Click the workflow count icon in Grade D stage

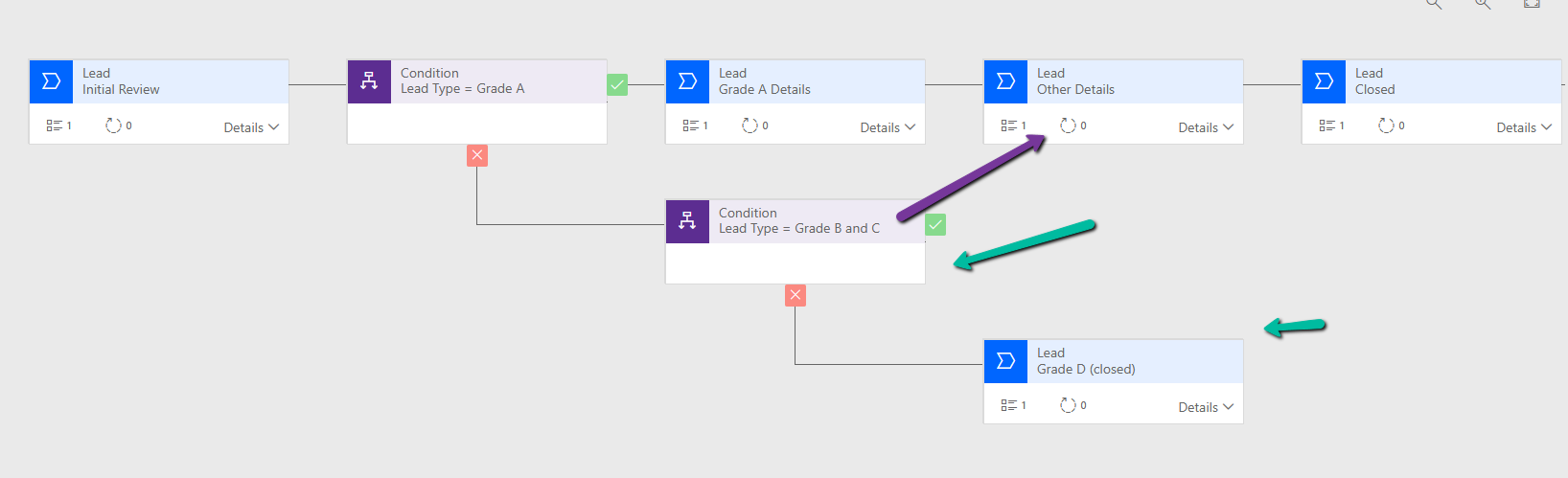pos(1068,405)
